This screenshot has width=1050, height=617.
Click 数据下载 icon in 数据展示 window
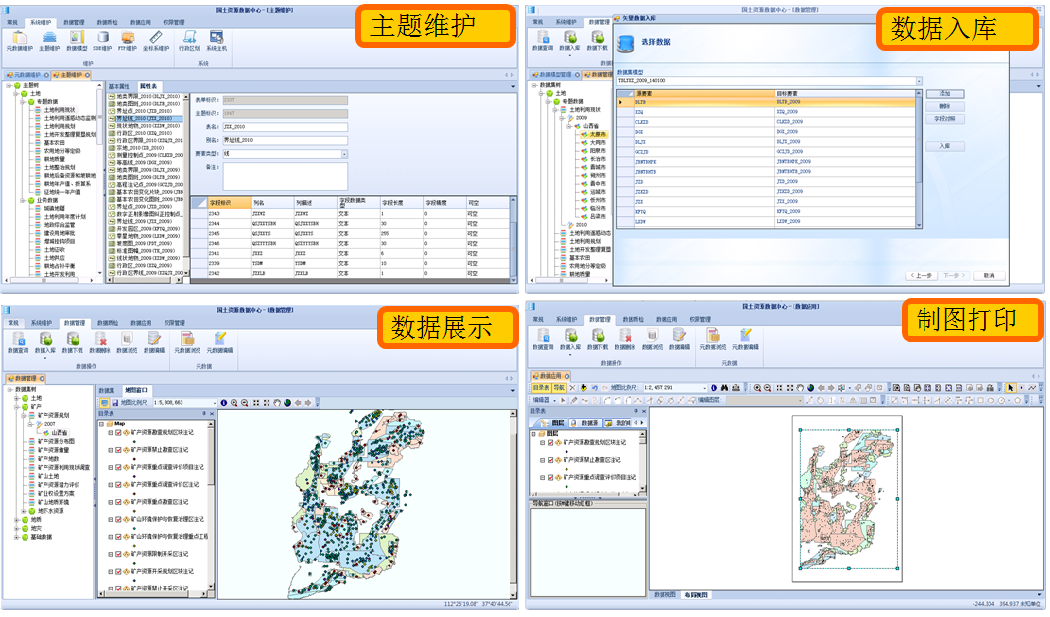(72, 342)
